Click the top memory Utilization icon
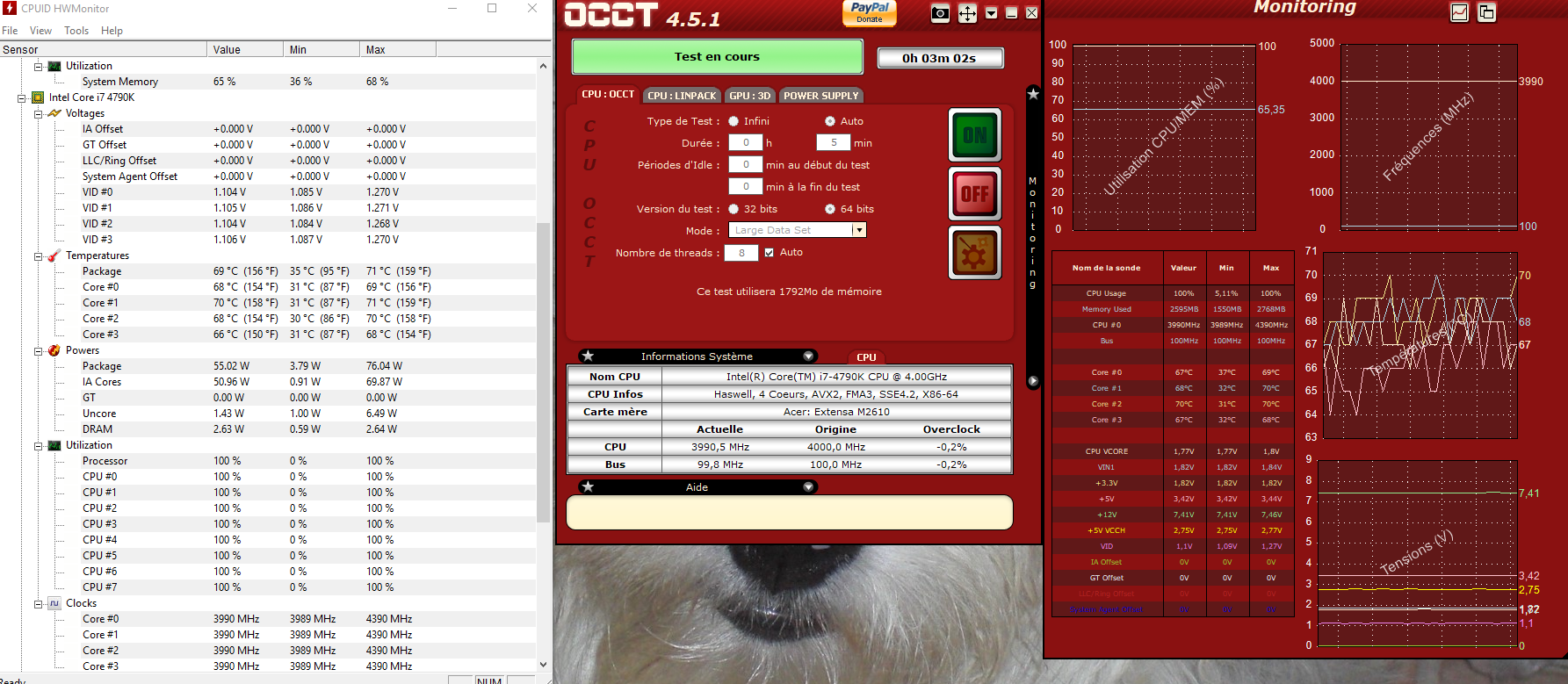Viewport: 1568px width, 684px height. click(x=54, y=66)
